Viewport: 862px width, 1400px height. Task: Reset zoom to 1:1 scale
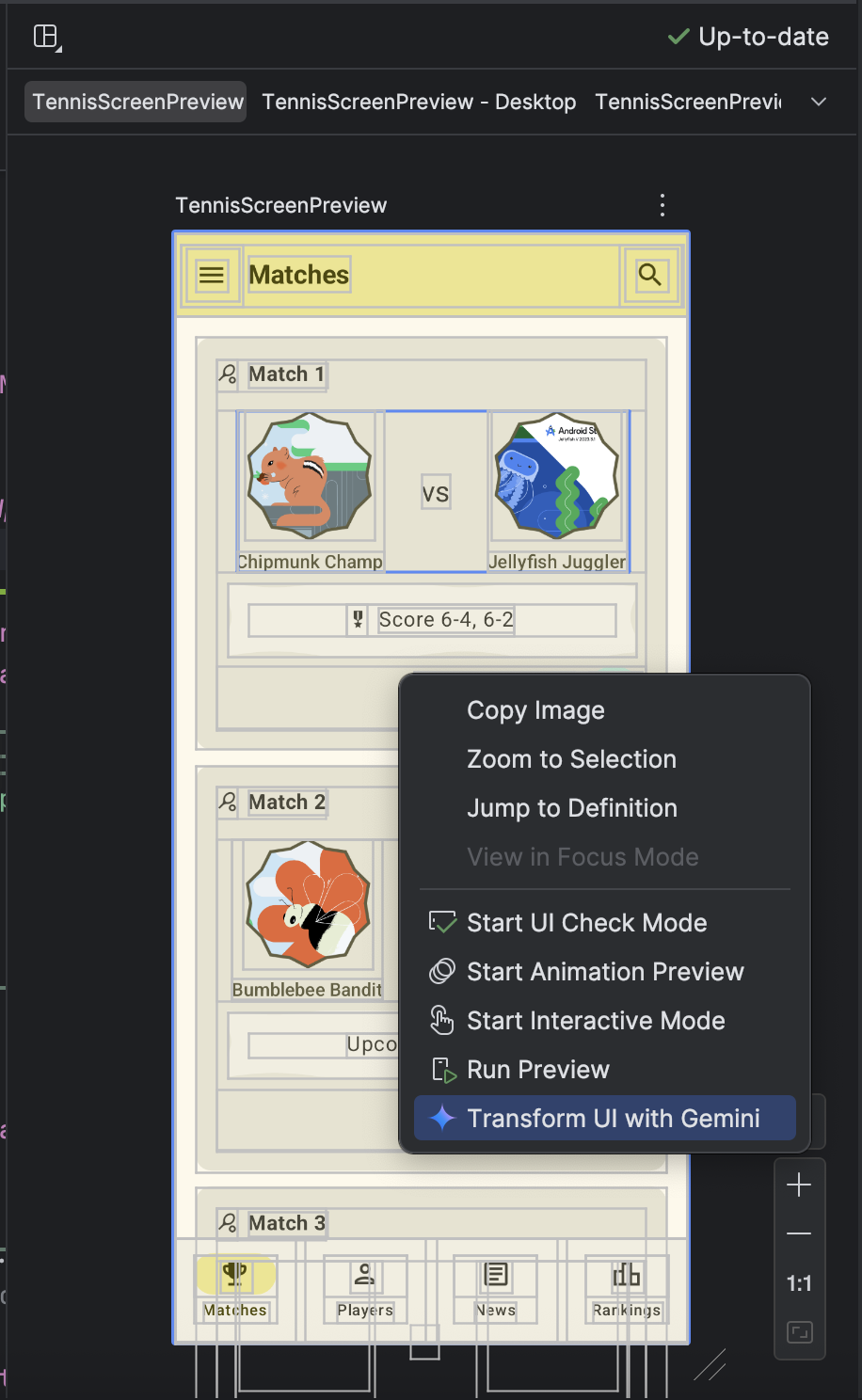pyautogui.click(x=799, y=1283)
